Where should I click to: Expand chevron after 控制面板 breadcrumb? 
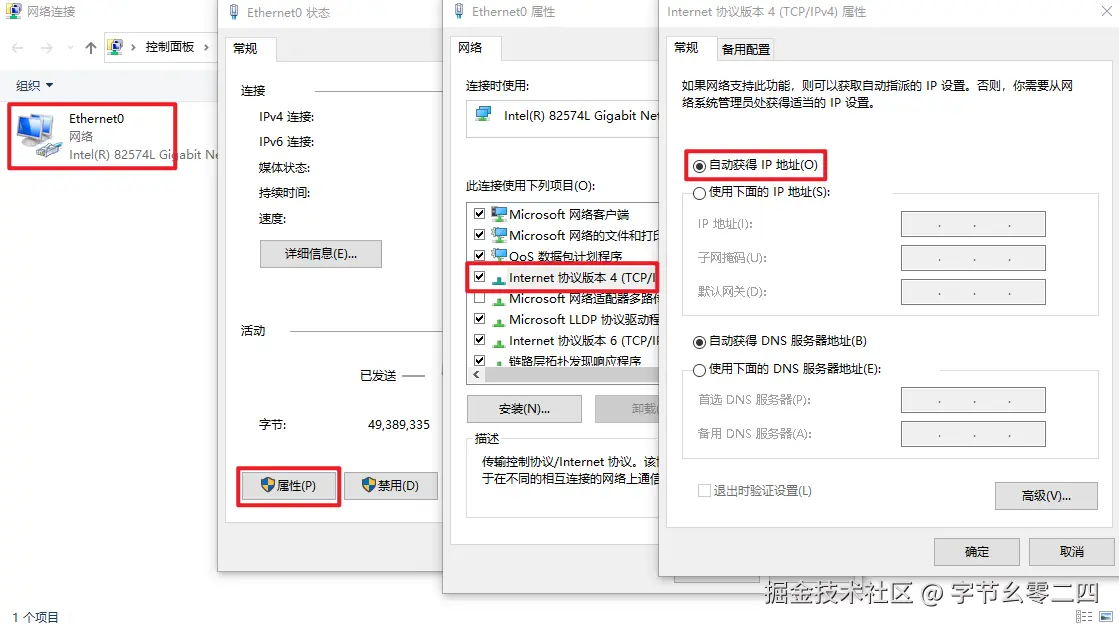pos(206,47)
